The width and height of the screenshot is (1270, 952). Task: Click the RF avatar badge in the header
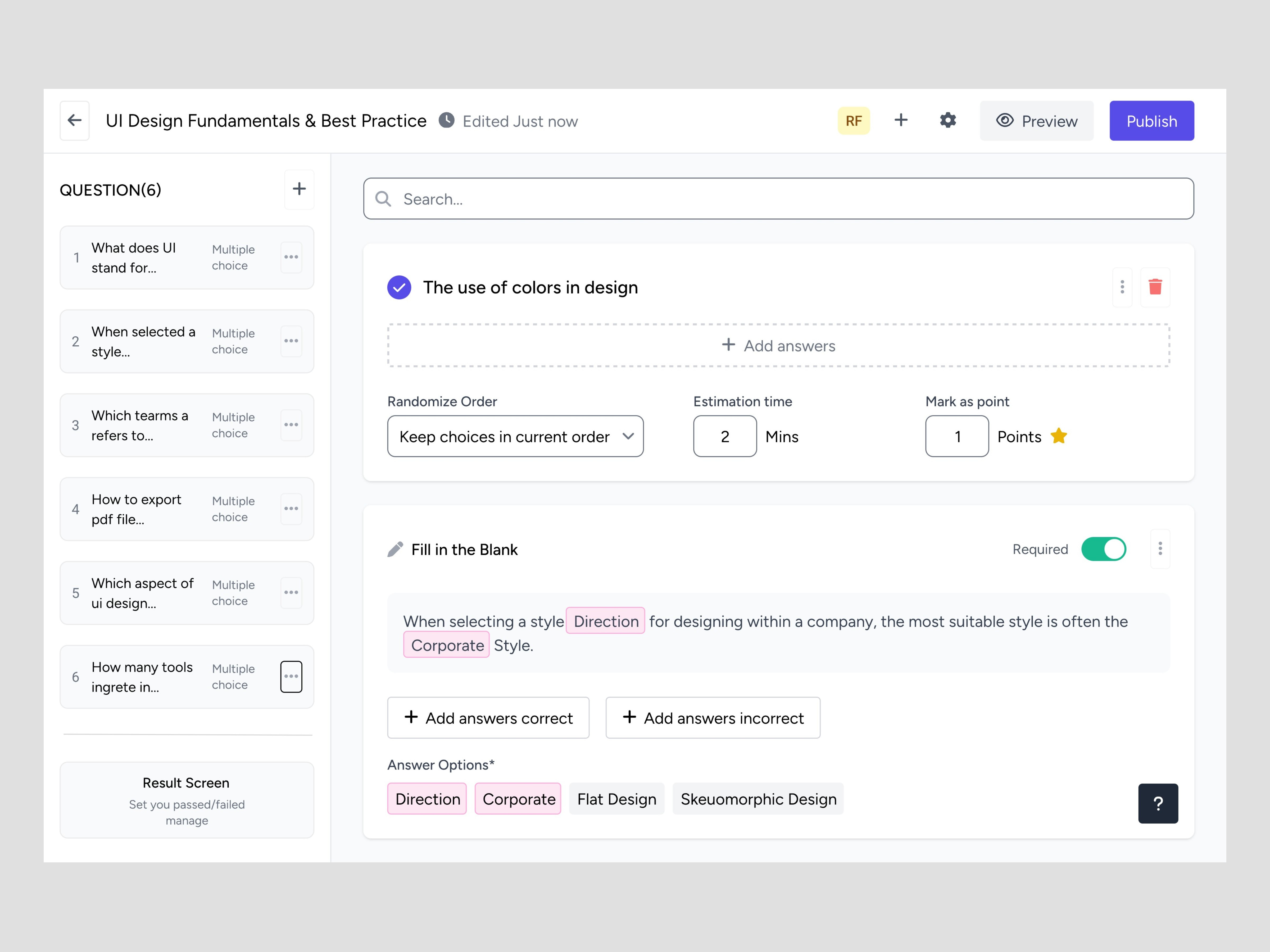pos(854,121)
